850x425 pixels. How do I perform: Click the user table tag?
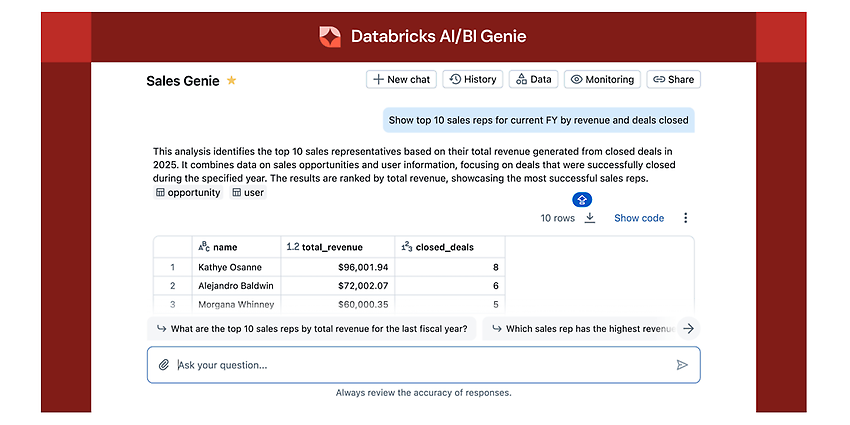pyautogui.click(x=248, y=192)
